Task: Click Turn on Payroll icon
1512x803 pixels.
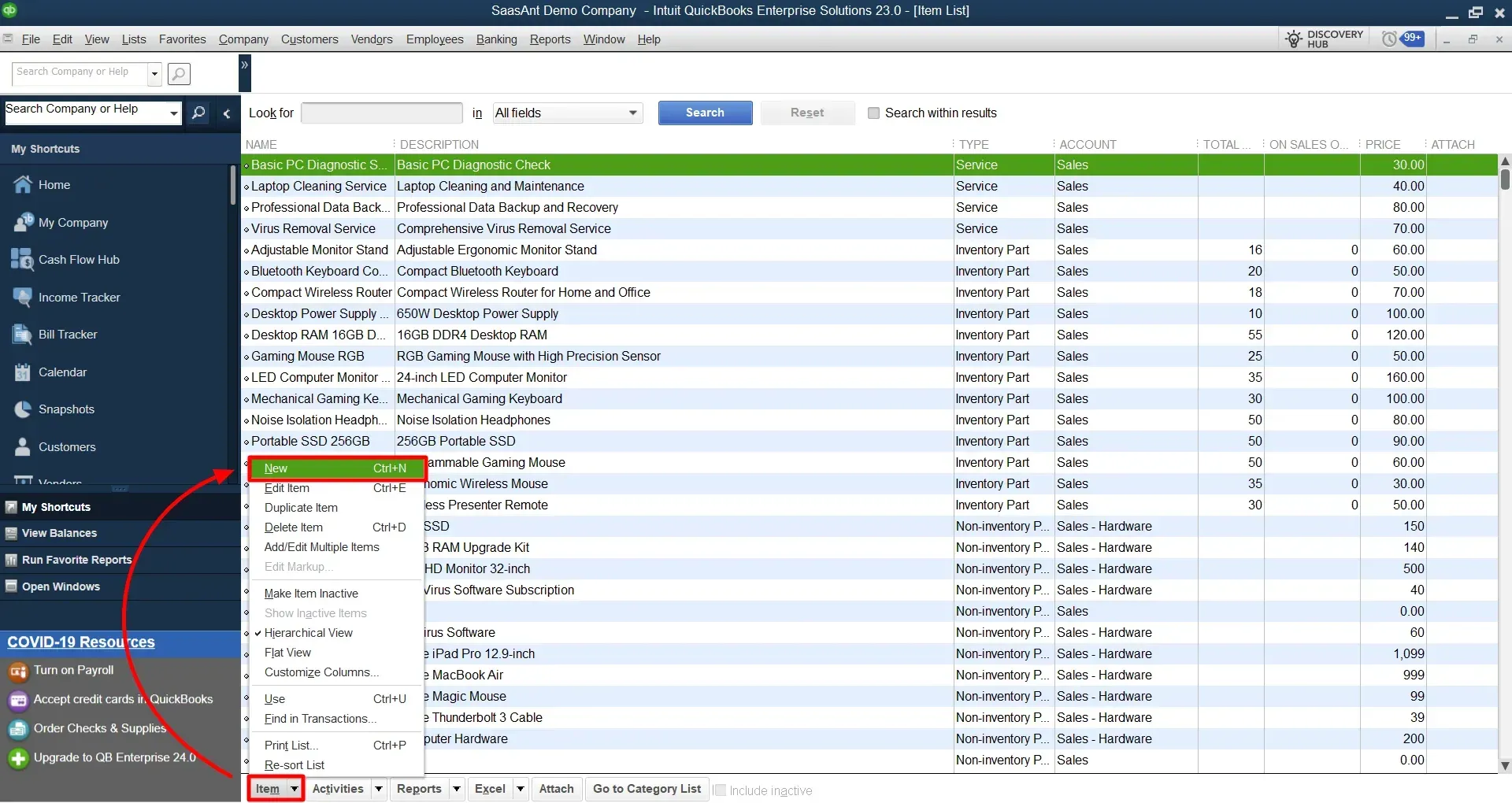Action: click(x=18, y=672)
